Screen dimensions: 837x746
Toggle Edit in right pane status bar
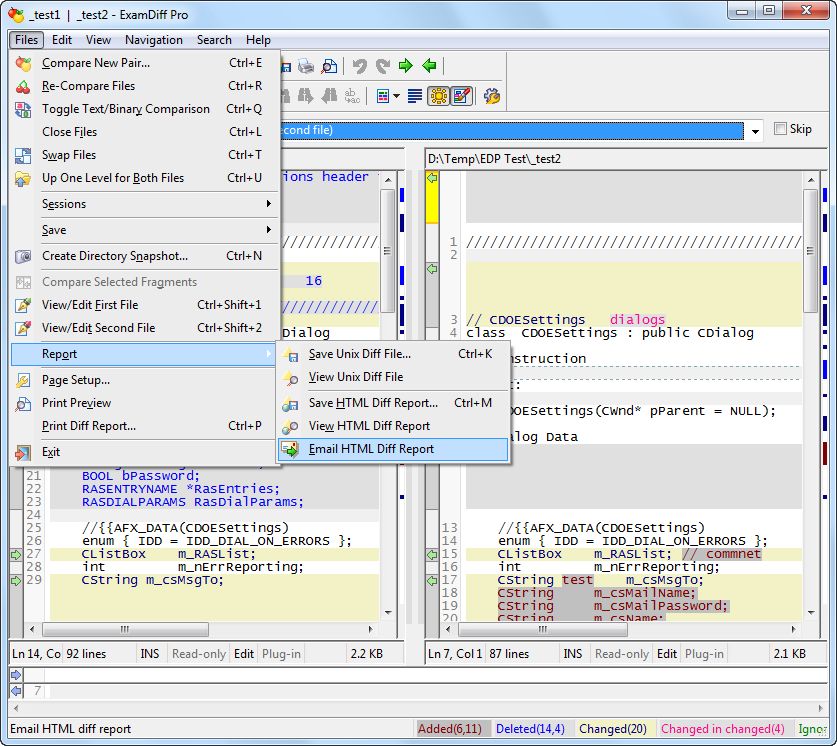[x=667, y=654]
